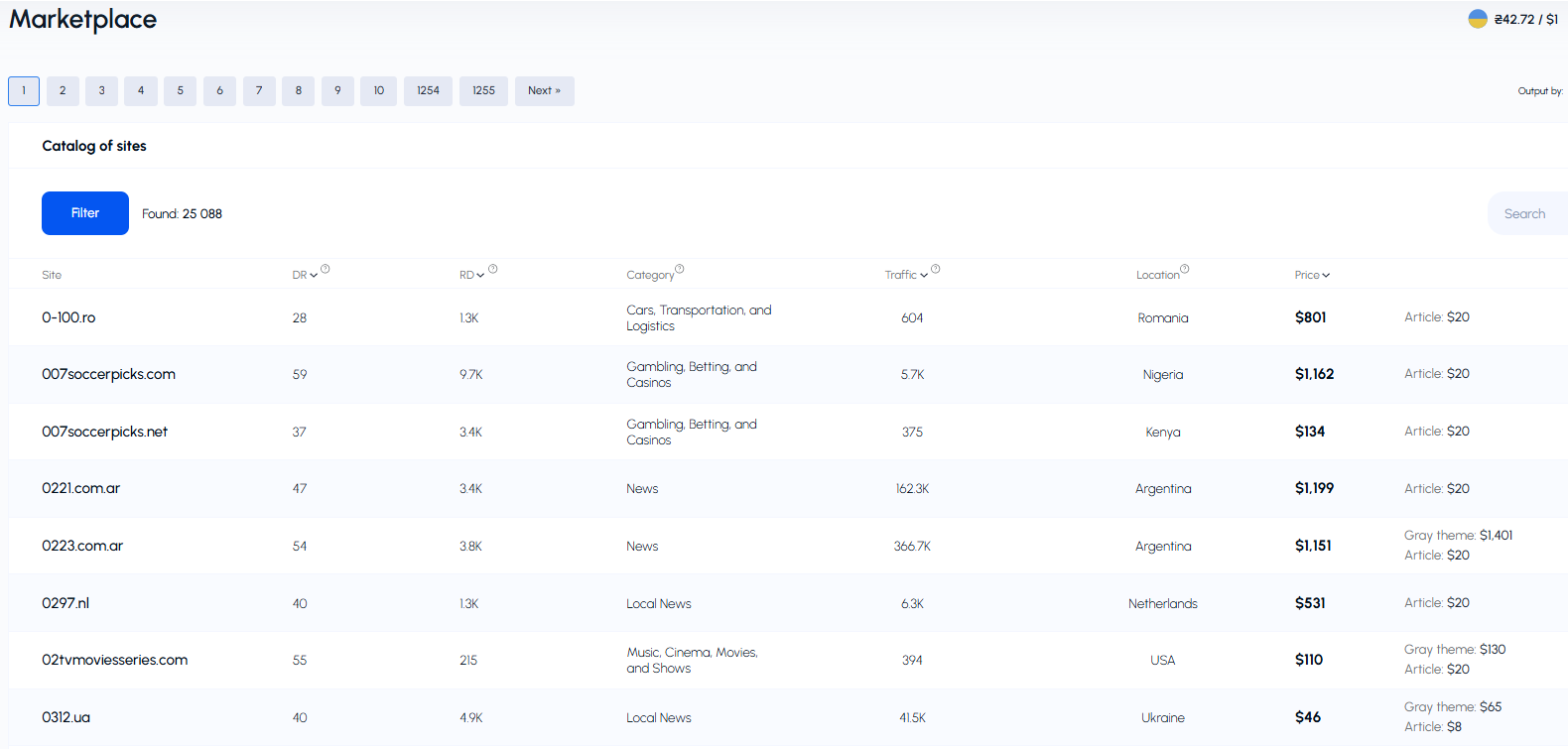The image size is (1568, 749).
Task: Open site 0223.com.ar
Action: 82,546
